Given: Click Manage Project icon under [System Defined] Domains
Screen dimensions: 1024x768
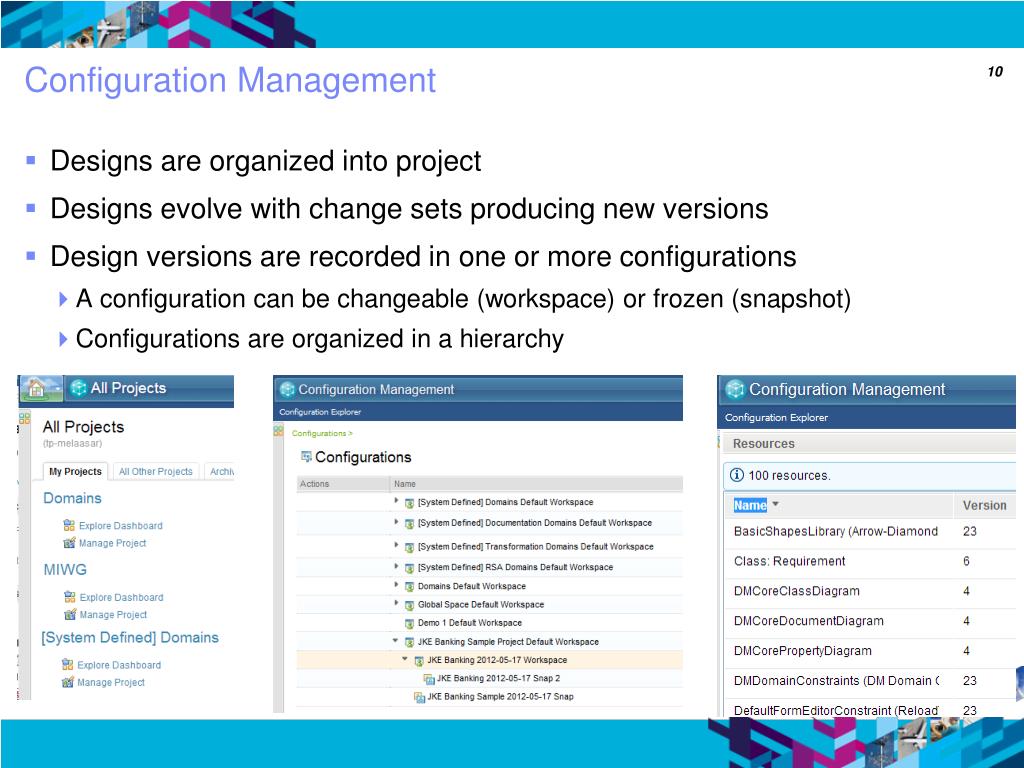Looking at the screenshot, I should [x=68, y=682].
